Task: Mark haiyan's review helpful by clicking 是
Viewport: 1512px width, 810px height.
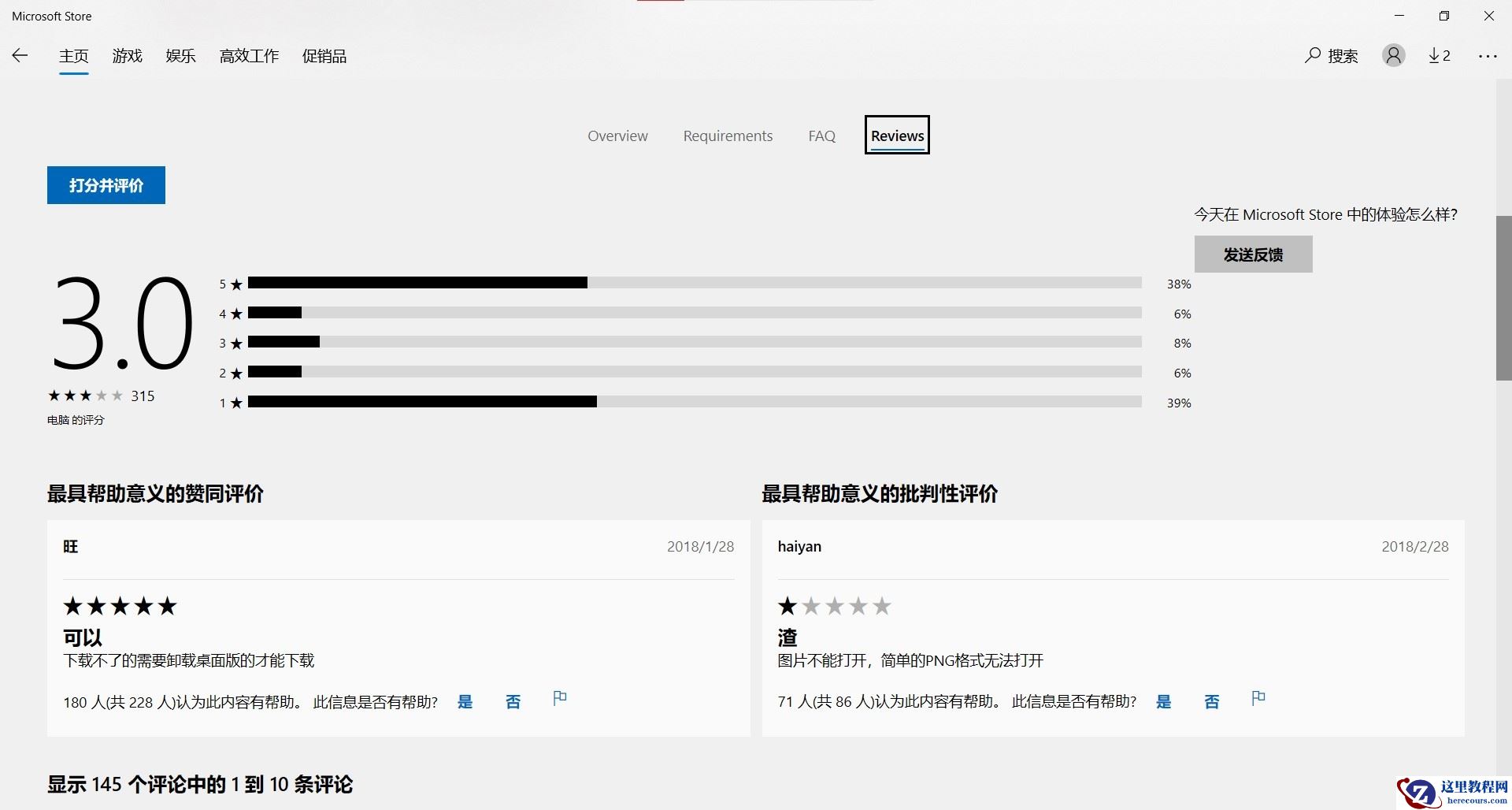Action: [x=1164, y=701]
